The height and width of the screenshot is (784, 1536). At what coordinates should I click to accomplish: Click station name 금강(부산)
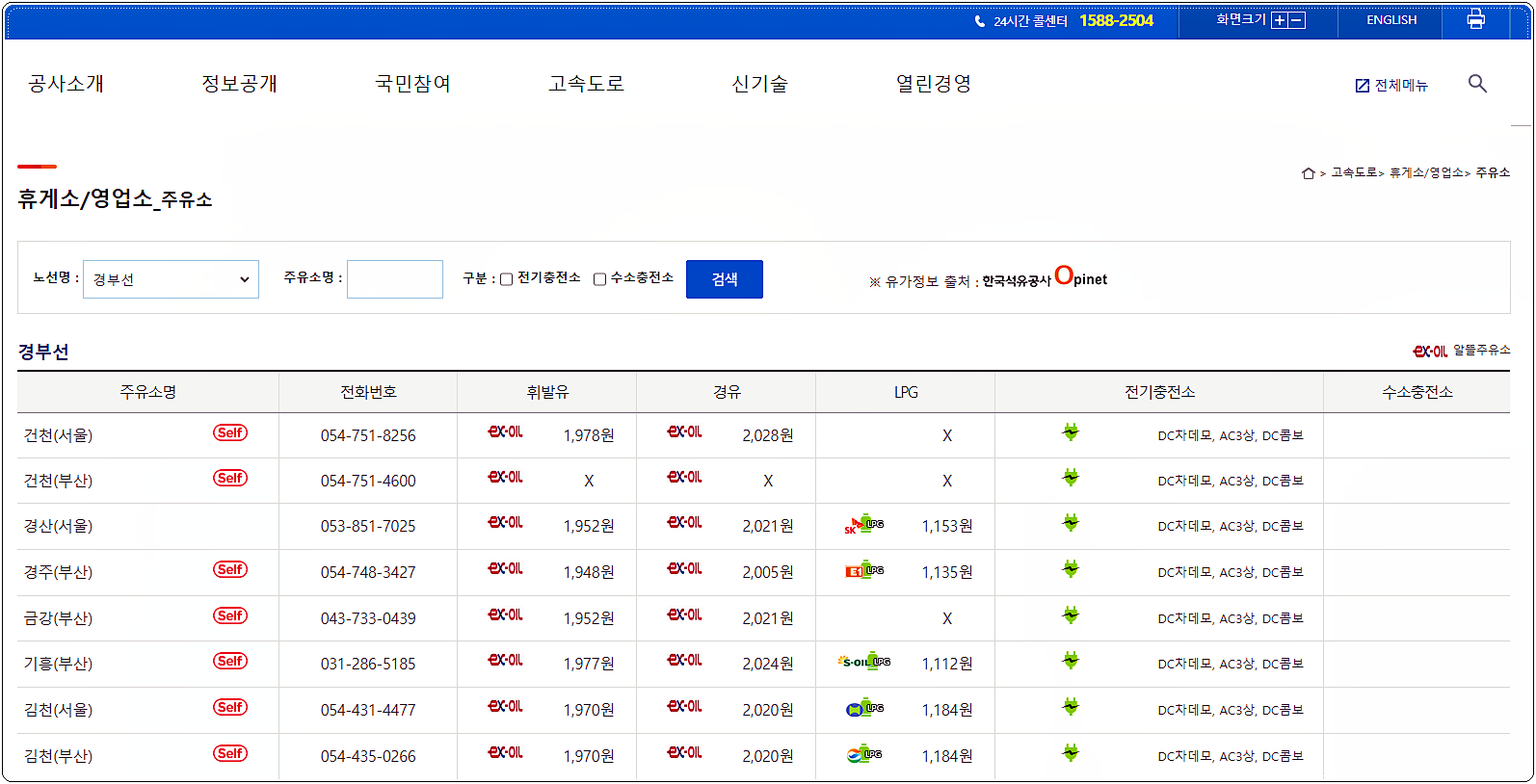[x=58, y=618]
